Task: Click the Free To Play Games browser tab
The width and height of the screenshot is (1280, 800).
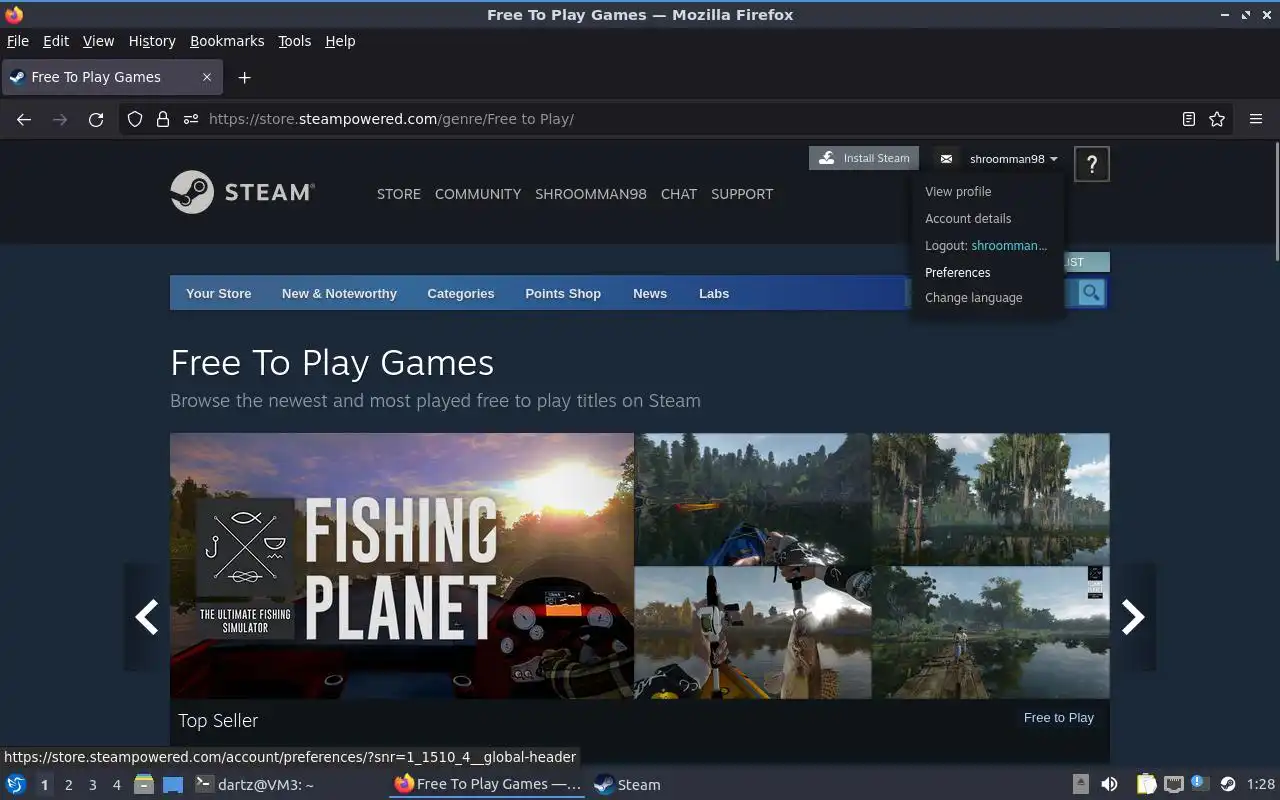Action: click(x=111, y=77)
